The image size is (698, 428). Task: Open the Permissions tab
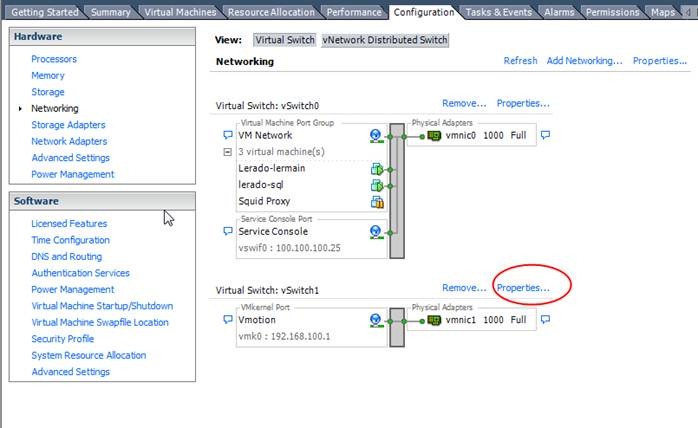(613, 12)
